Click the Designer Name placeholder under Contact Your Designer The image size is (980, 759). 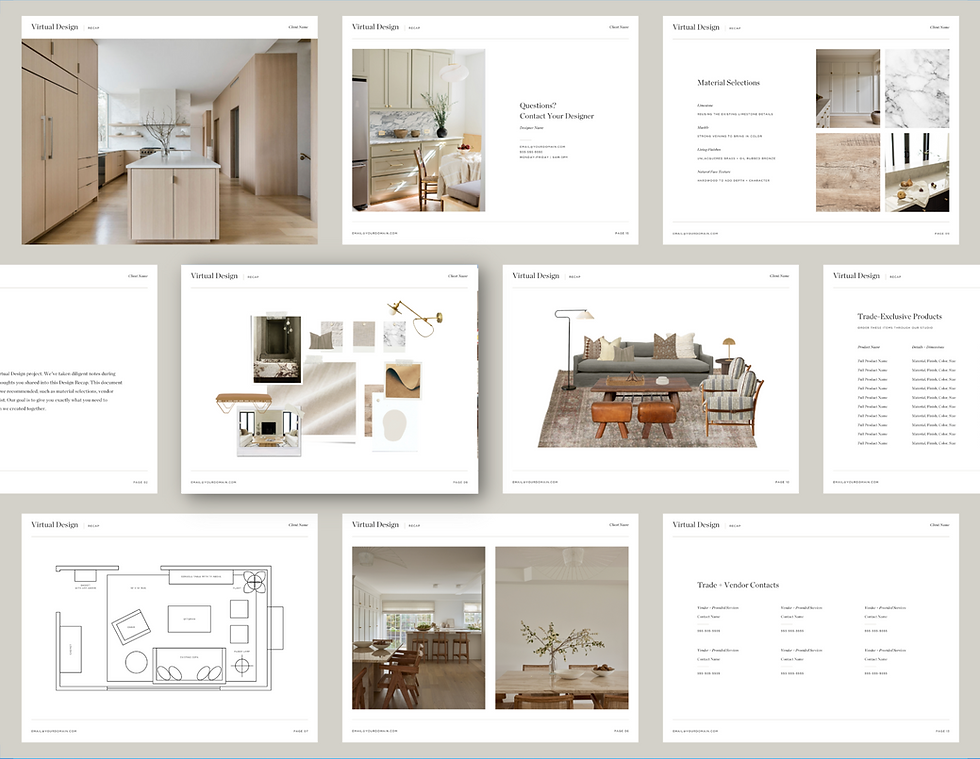coord(531,128)
